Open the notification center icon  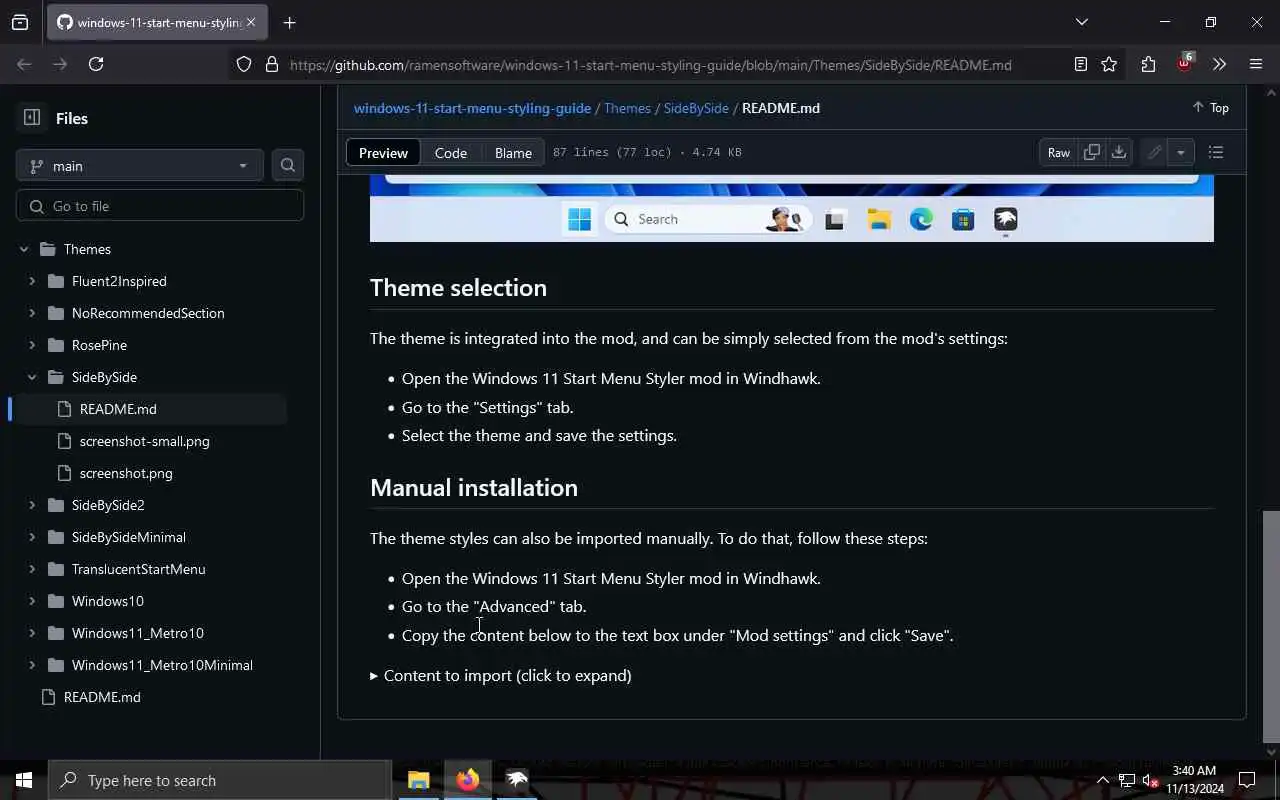coord(1247,780)
